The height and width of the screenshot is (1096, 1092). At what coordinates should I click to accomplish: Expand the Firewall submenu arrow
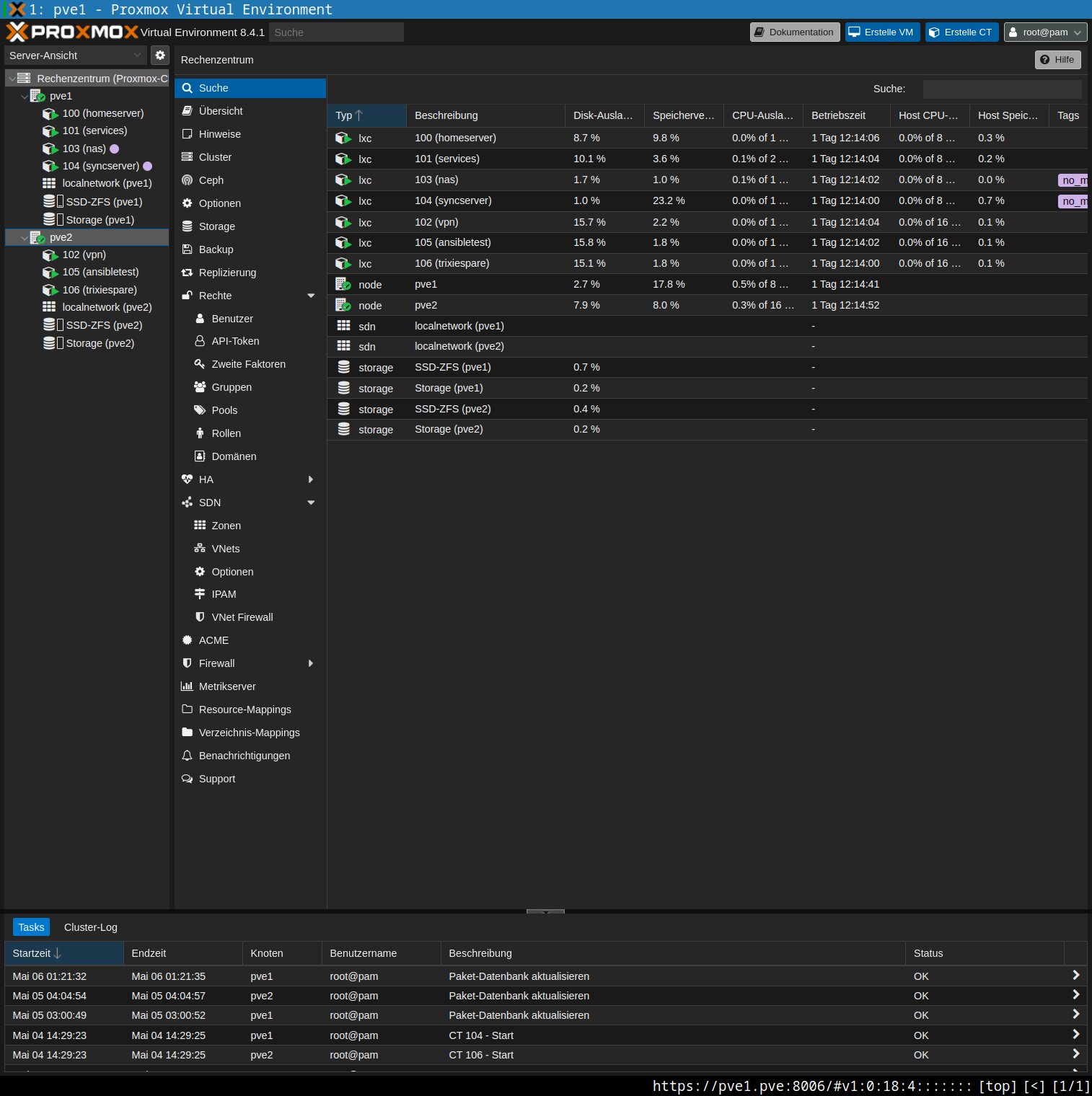(x=311, y=663)
